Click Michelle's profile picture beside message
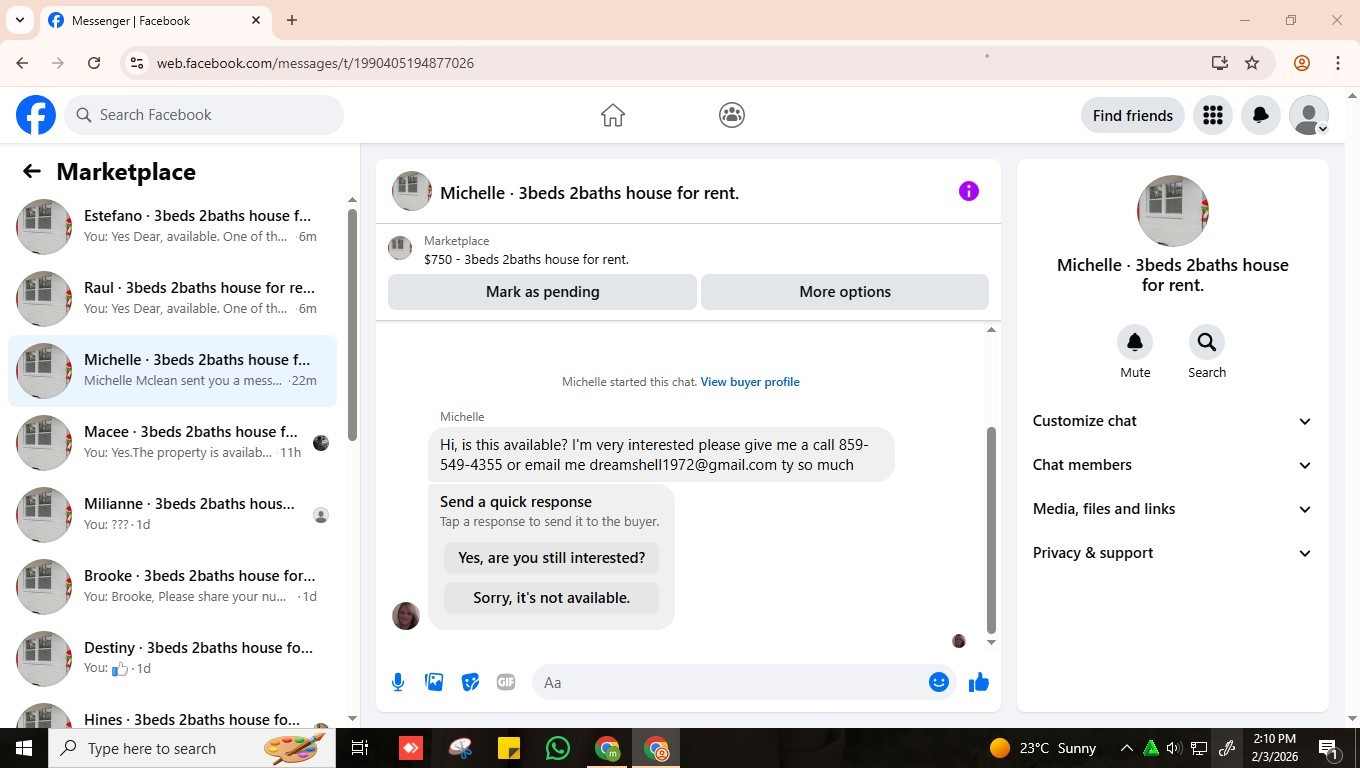 click(406, 615)
